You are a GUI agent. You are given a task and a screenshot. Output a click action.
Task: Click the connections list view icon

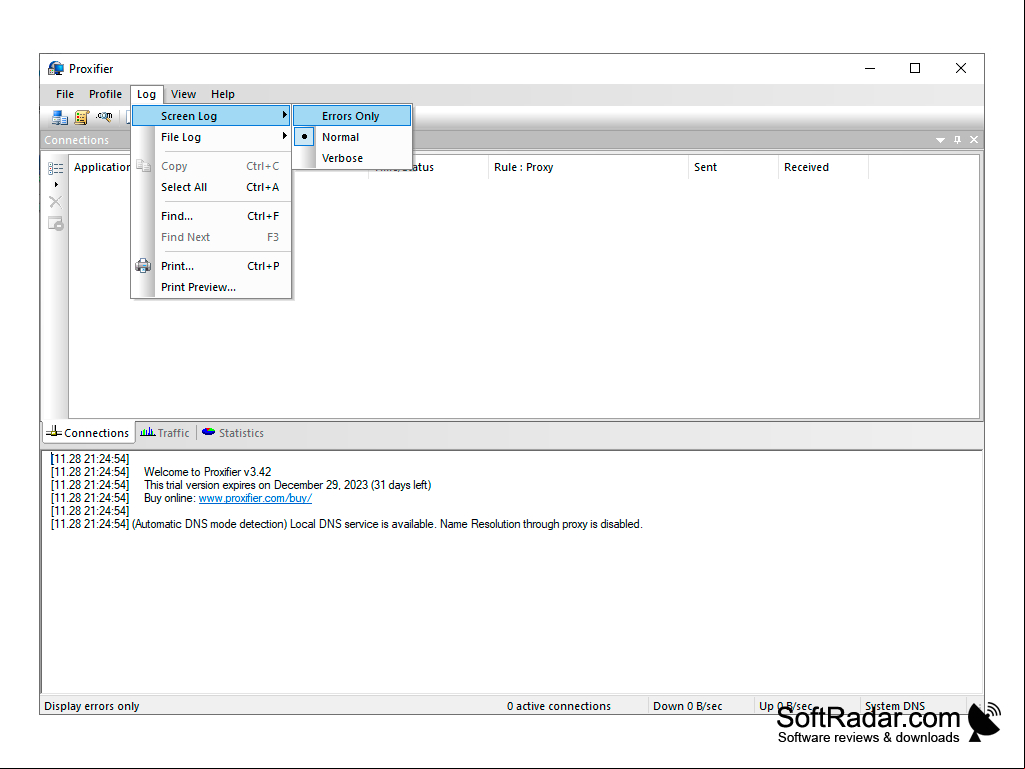[x=56, y=168]
